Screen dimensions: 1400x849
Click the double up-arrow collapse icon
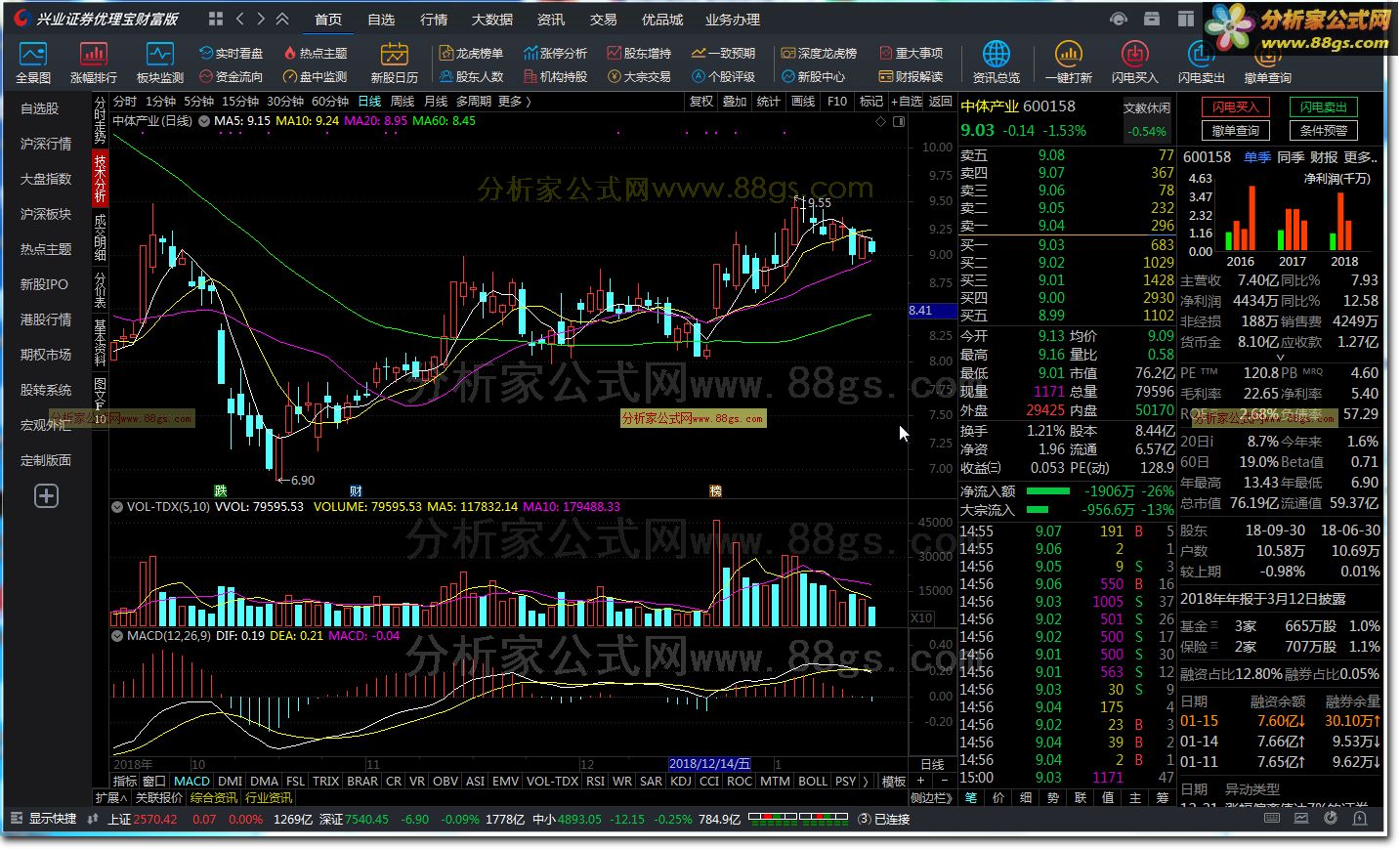click(282, 19)
